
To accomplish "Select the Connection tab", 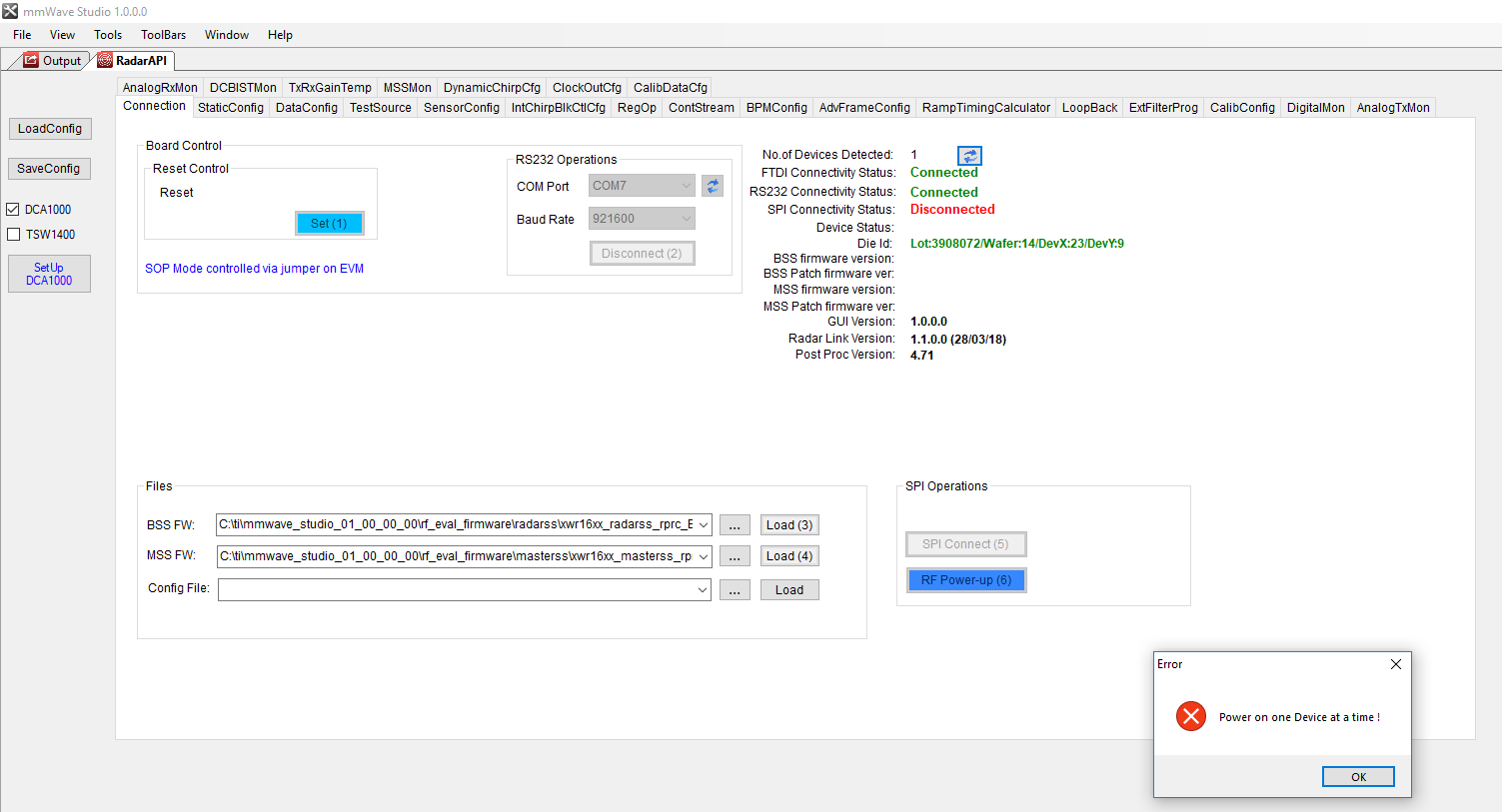I will pos(154,106).
